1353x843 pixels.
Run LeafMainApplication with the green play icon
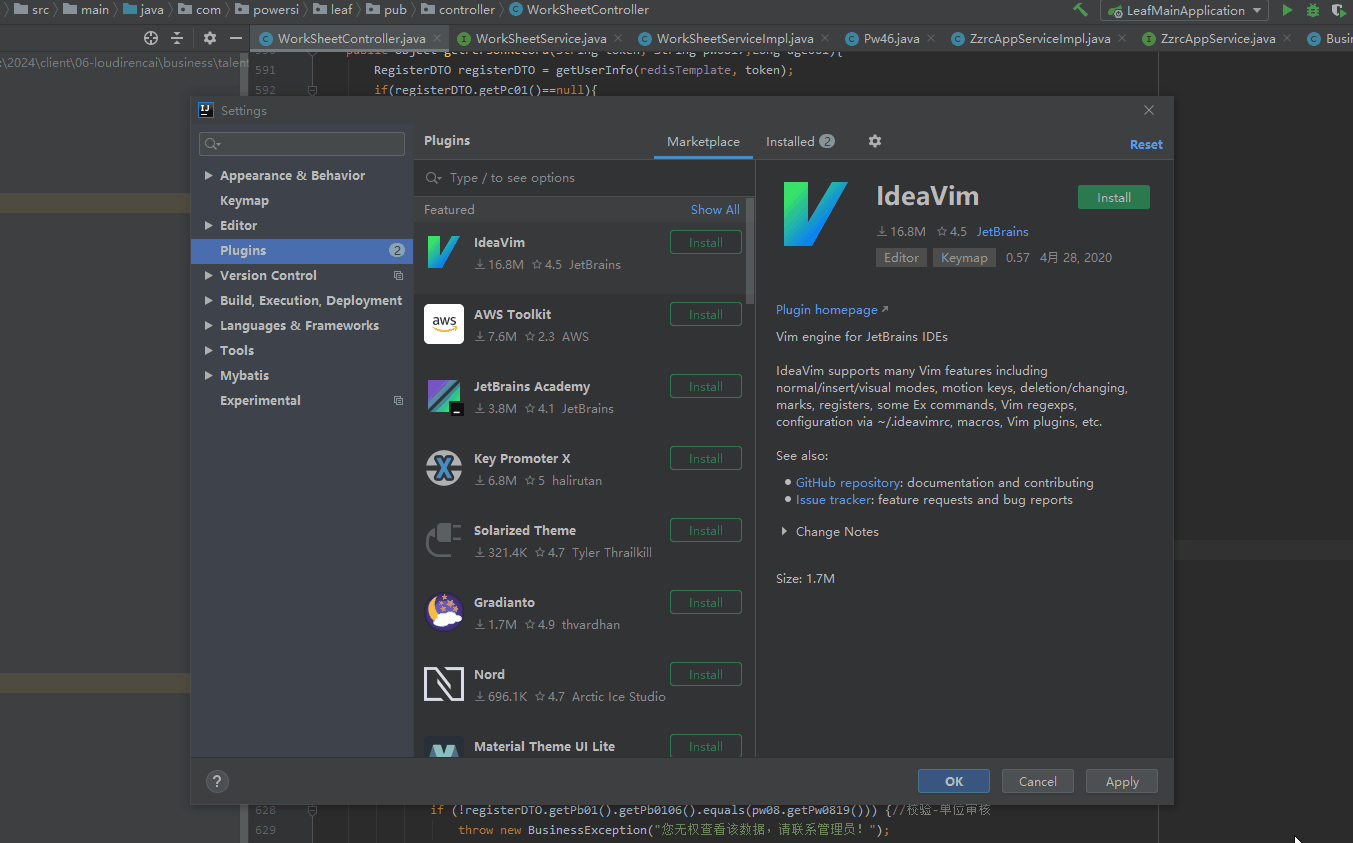(1287, 10)
